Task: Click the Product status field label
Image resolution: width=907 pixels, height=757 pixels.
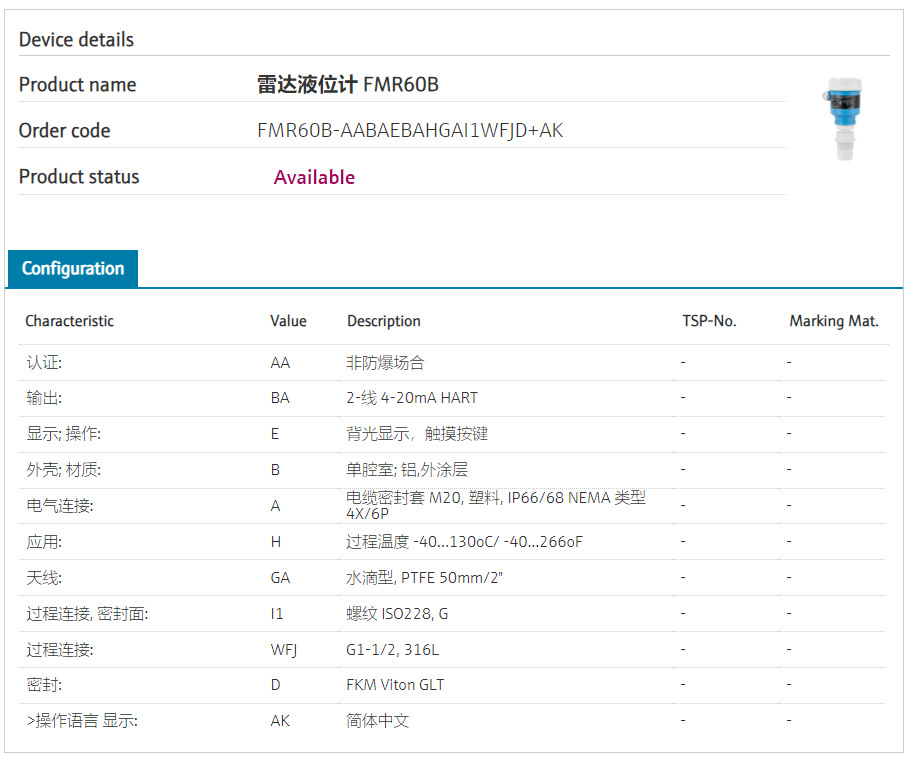Action: coord(79,177)
